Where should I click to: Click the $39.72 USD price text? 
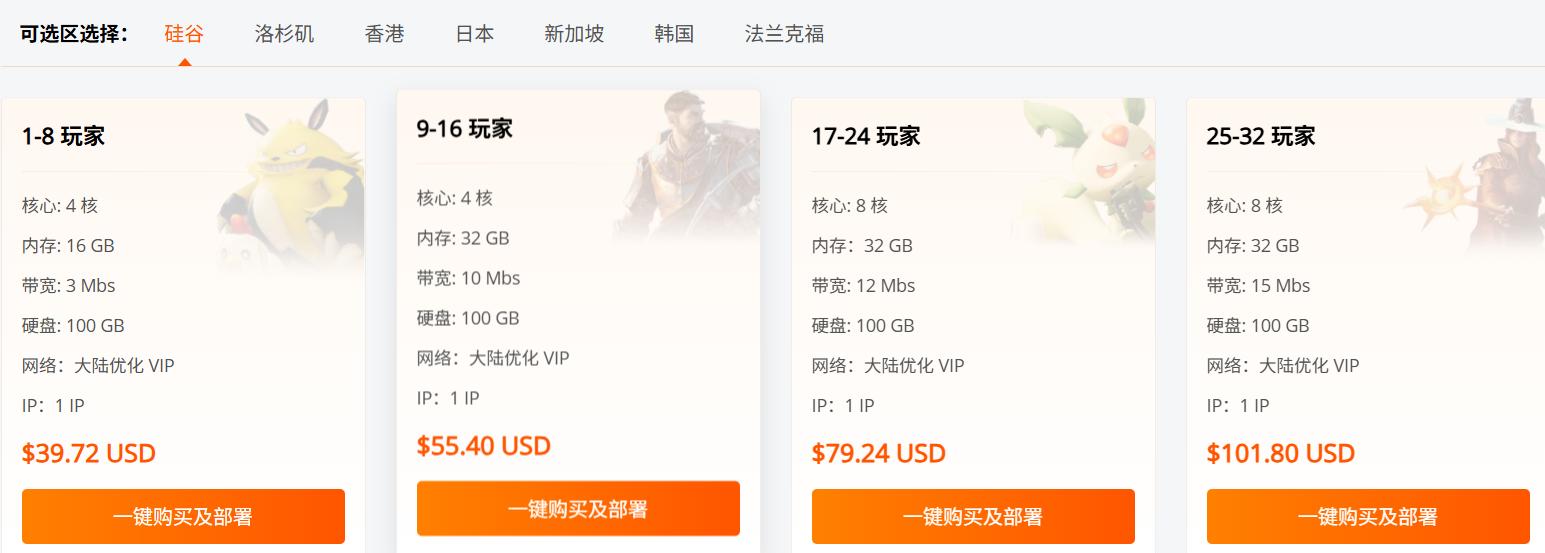89,453
